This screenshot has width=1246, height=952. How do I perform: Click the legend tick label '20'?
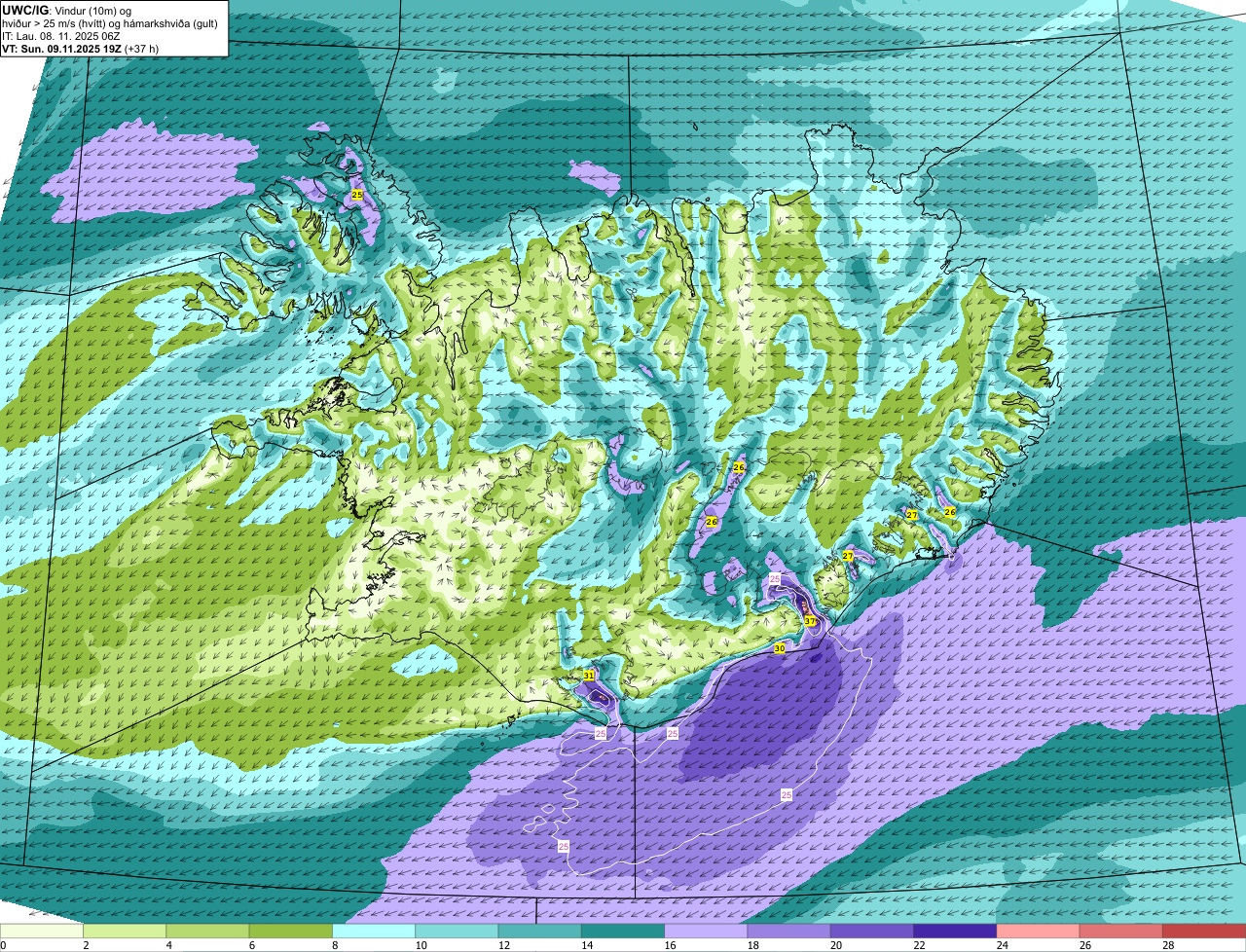tap(835, 944)
